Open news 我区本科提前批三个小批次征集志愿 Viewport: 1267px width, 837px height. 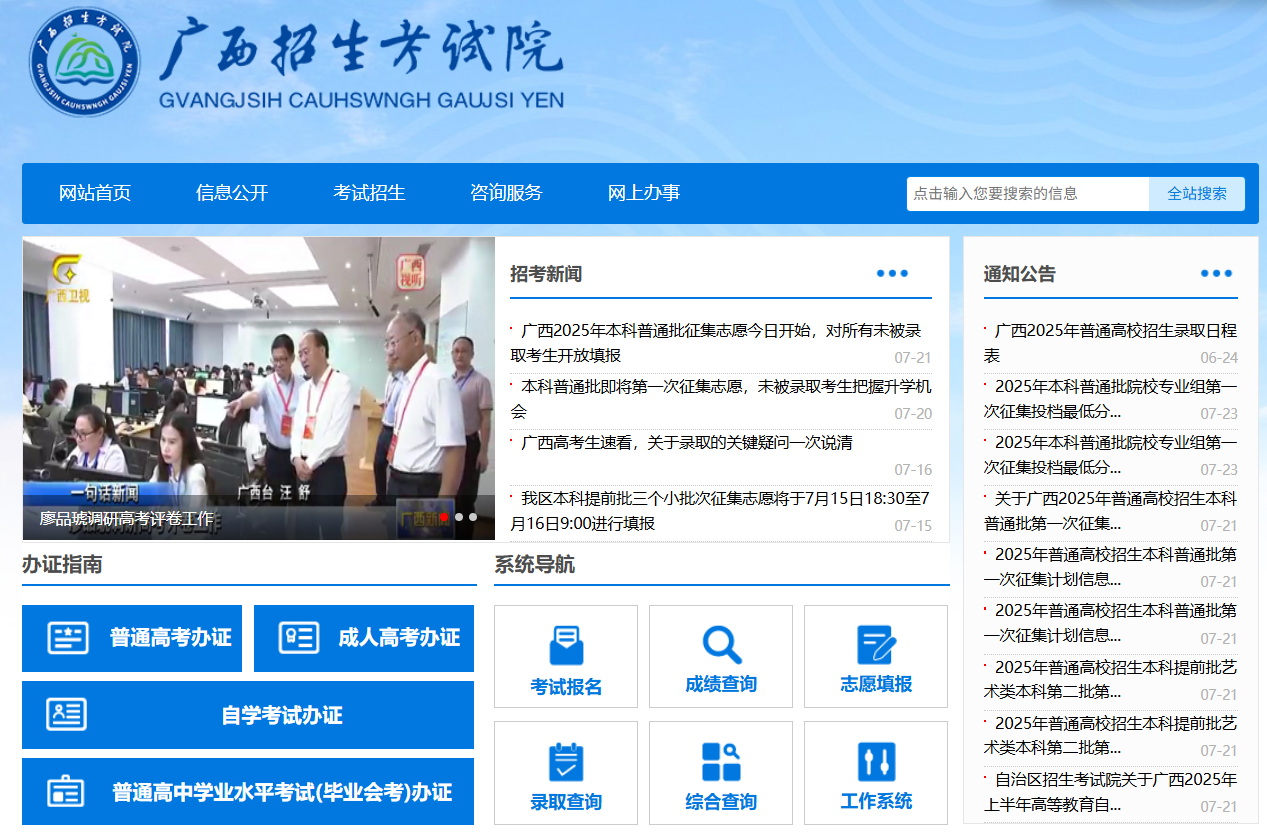pyautogui.click(x=720, y=511)
